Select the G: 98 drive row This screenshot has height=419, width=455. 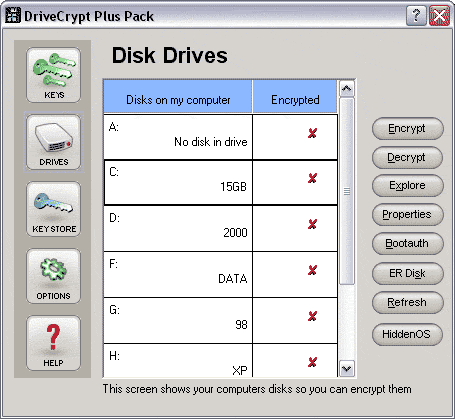click(221, 320)
